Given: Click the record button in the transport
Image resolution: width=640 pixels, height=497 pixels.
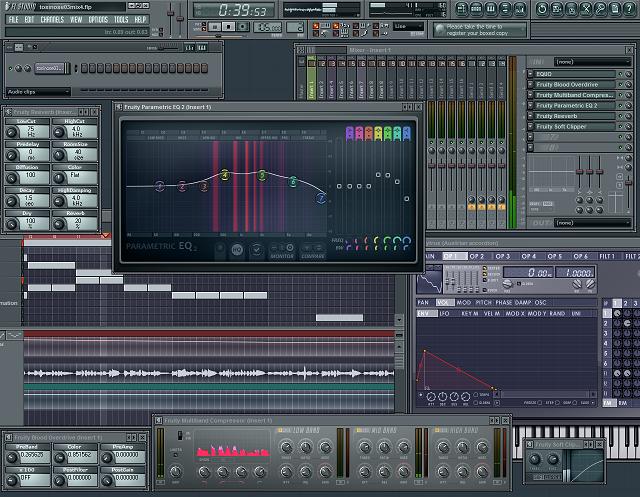Looking at the screenshot, I should coord(242,27).
